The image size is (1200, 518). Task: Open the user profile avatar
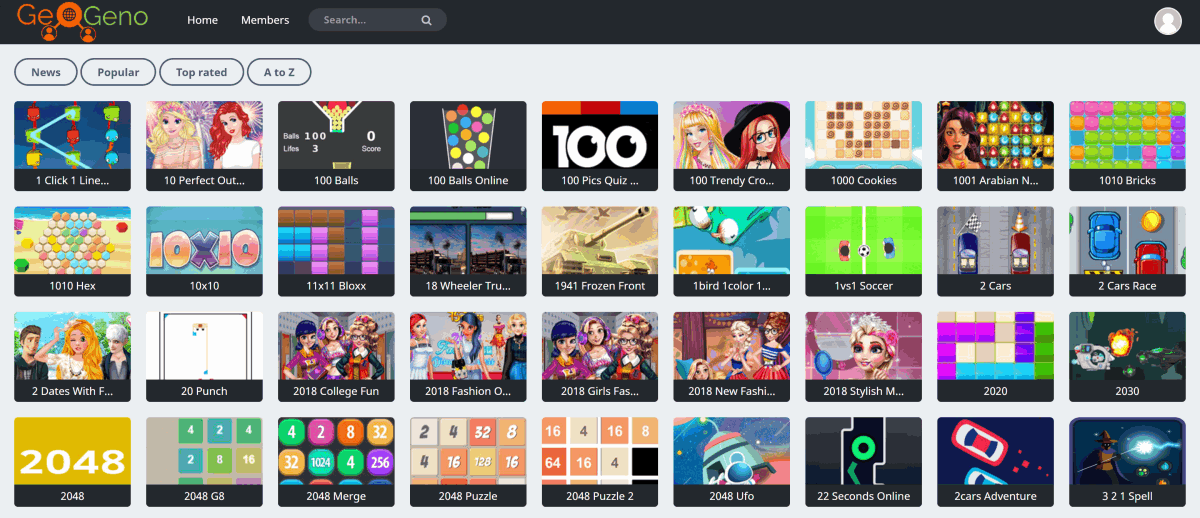1167,20
